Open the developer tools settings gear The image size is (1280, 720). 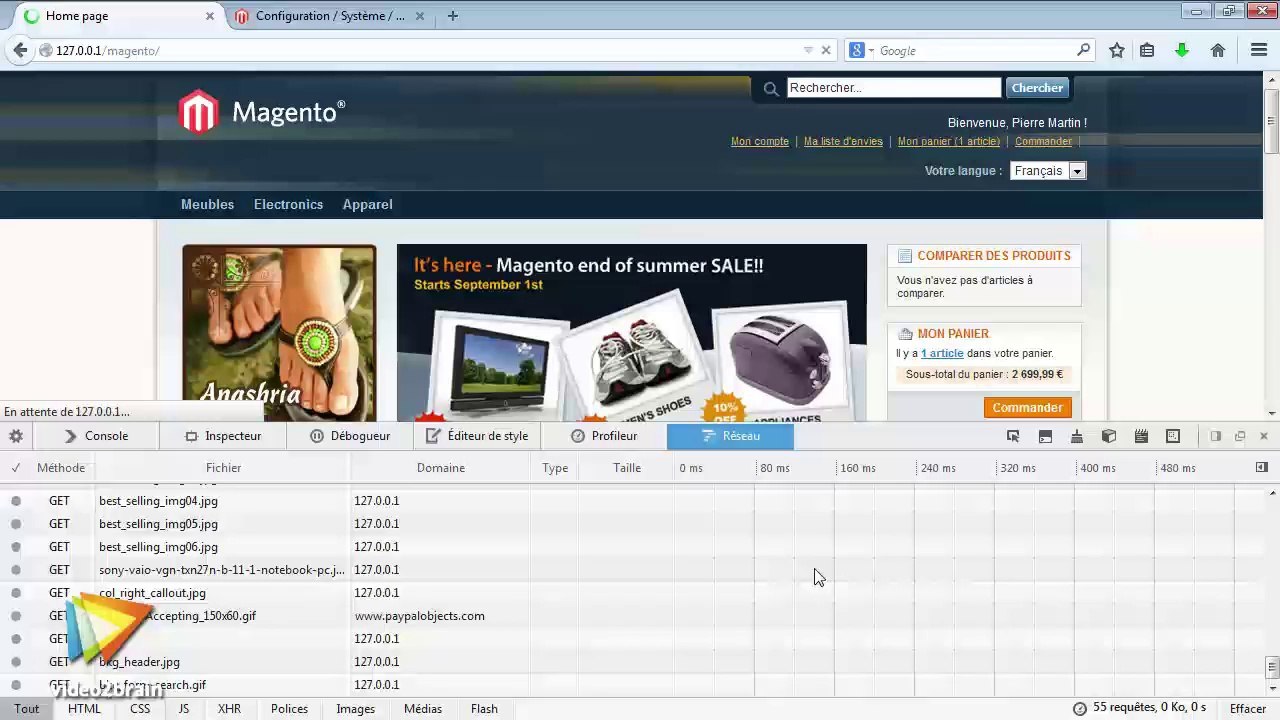click(16, 436)
